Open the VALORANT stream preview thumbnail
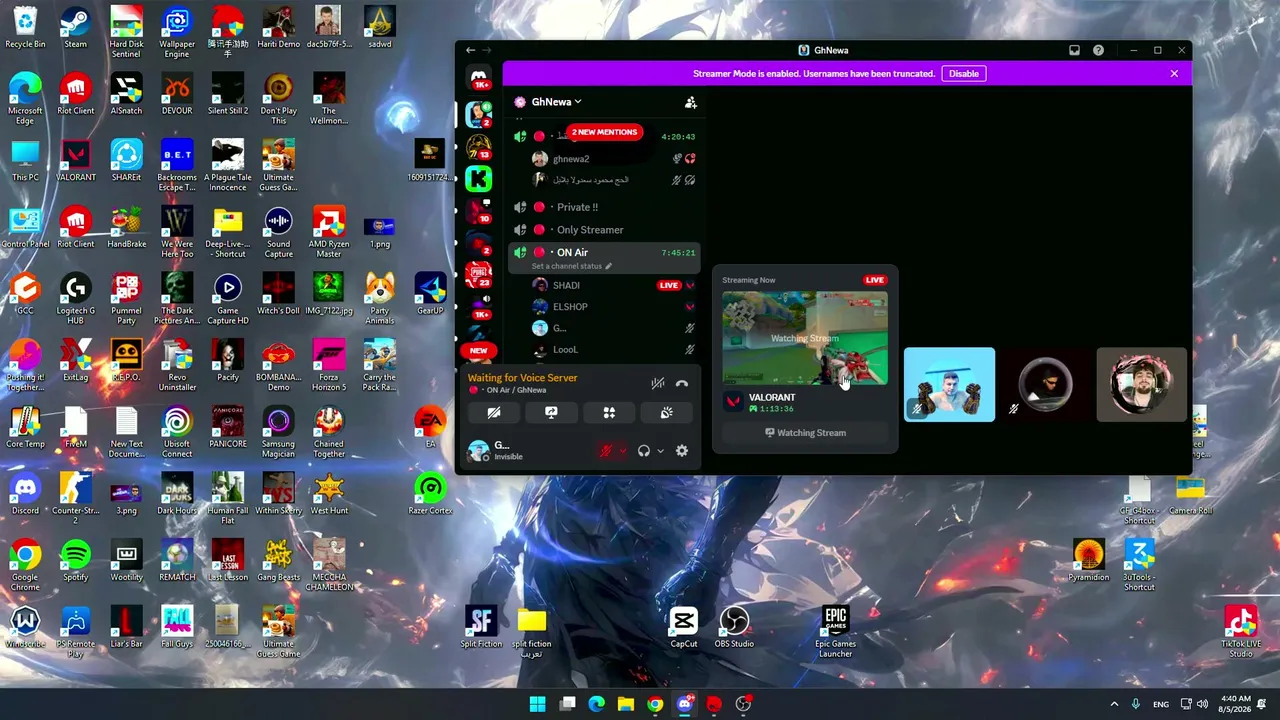 (x=805, y=338)
